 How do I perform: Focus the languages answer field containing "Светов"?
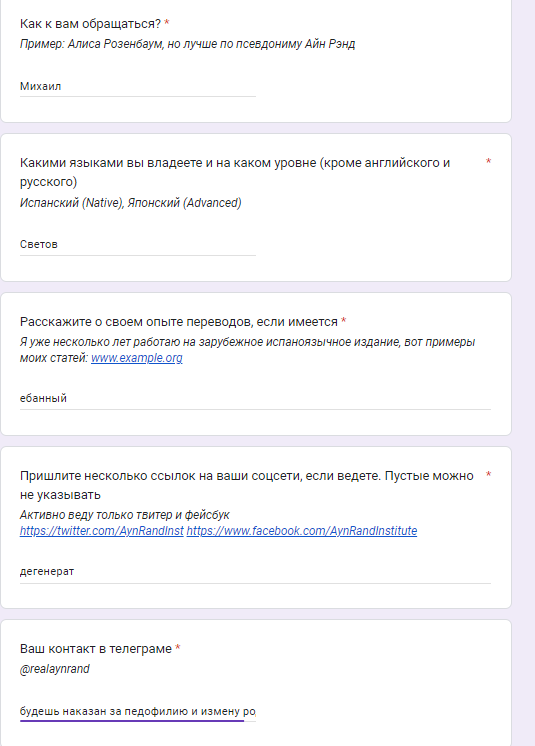pos(137,245)
